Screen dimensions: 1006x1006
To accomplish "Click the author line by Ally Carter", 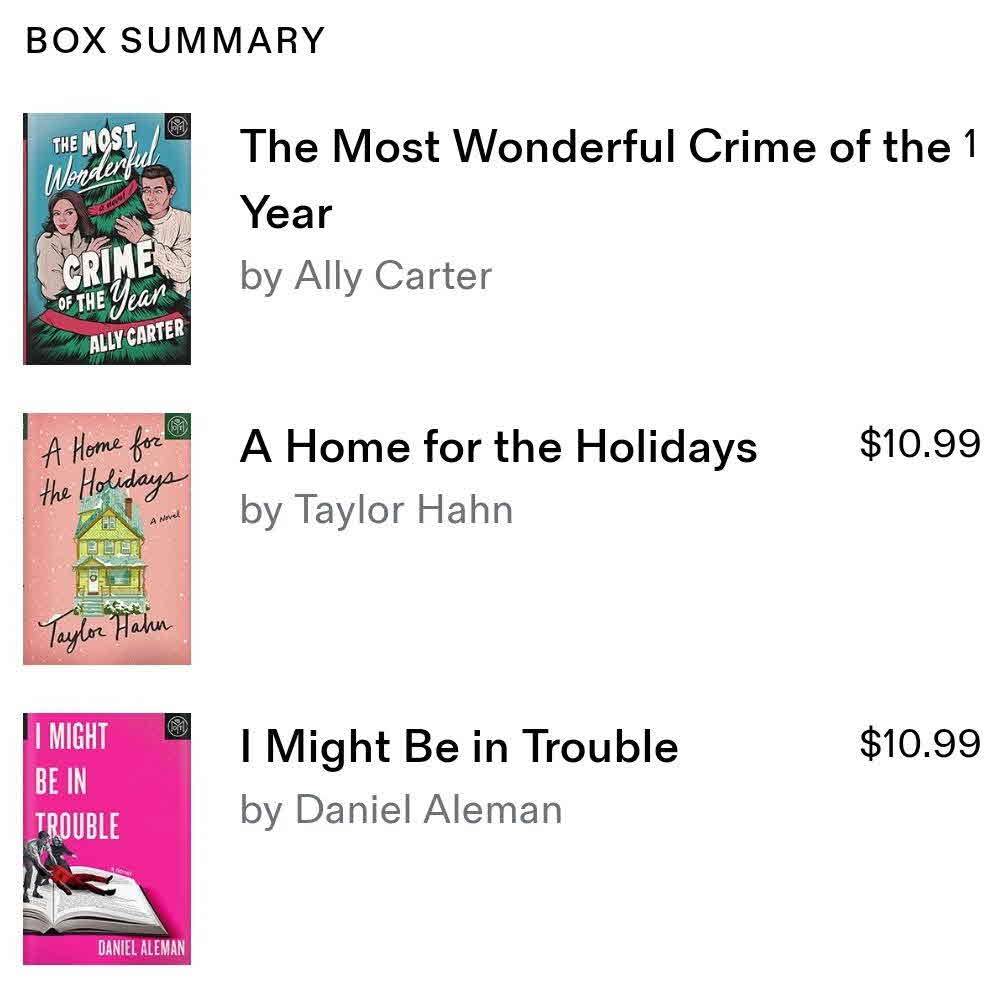I will tap(366, 277).
